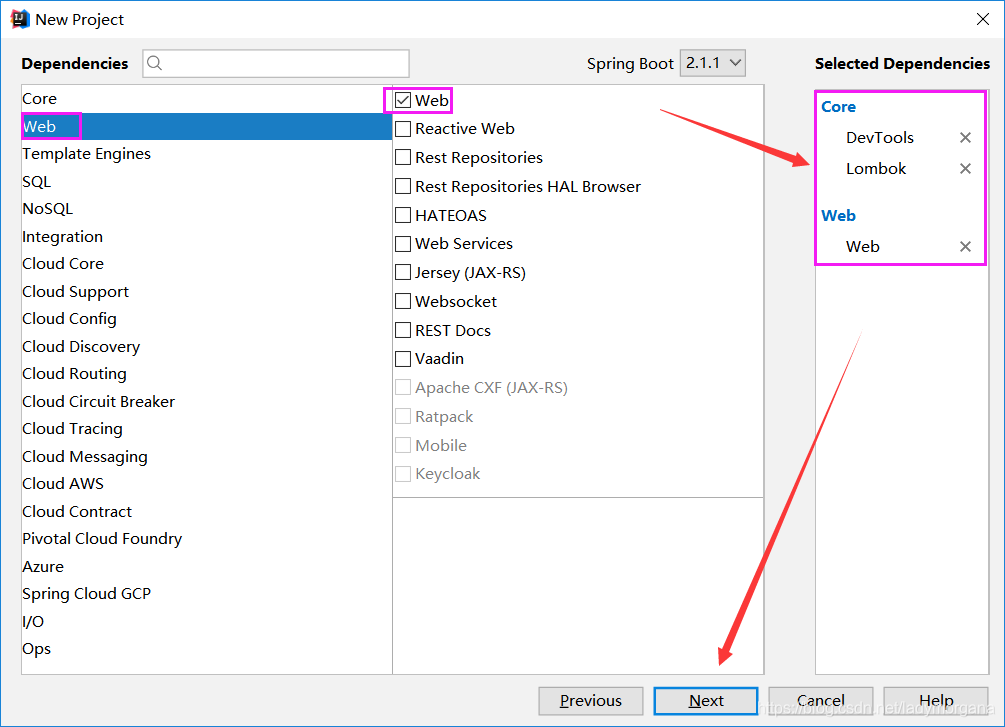1005x727 pixels.
Task: Select Web Services dependency checkbox
Action: [x=403, y=244]
